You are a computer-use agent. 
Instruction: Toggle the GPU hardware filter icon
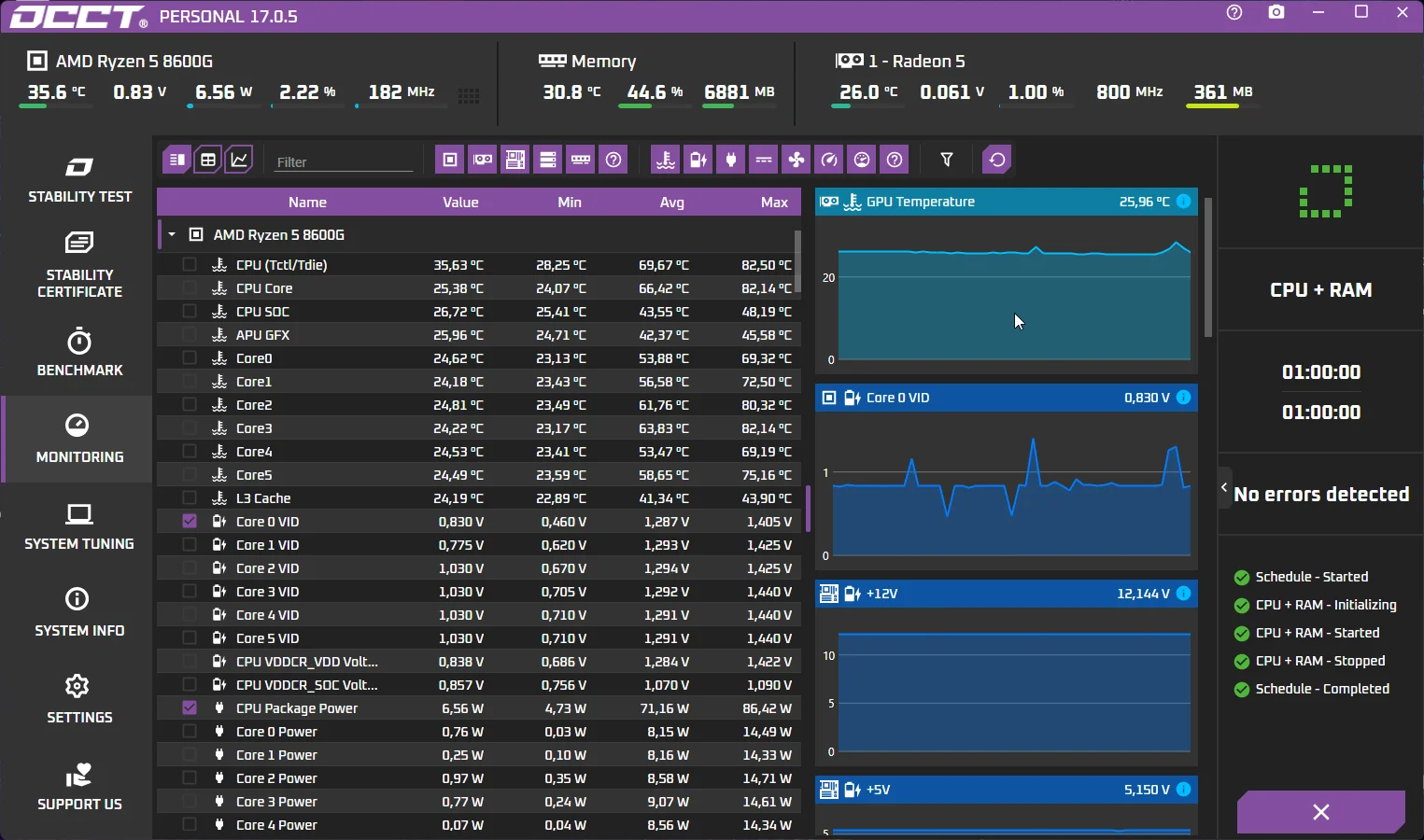point(483,160)
